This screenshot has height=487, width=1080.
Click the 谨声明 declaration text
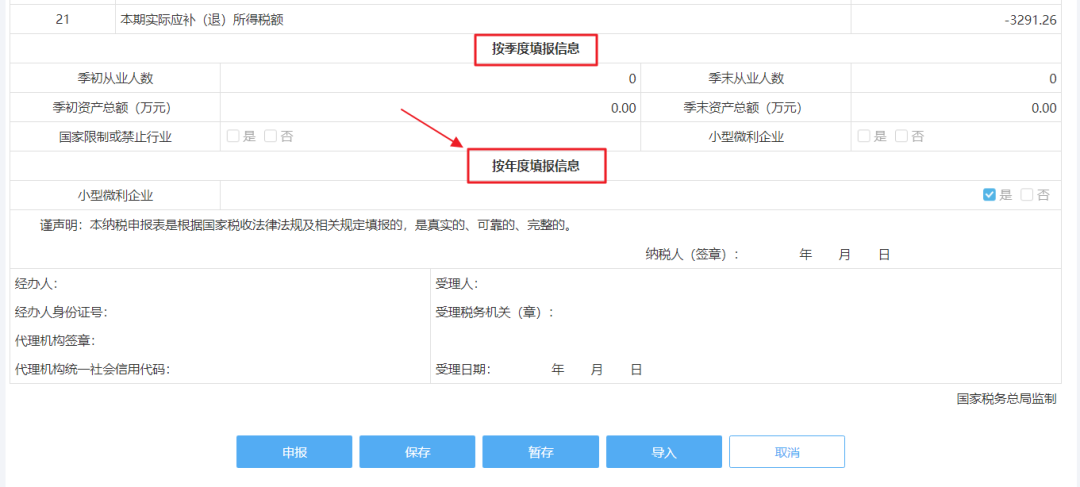tap(307, 225)
